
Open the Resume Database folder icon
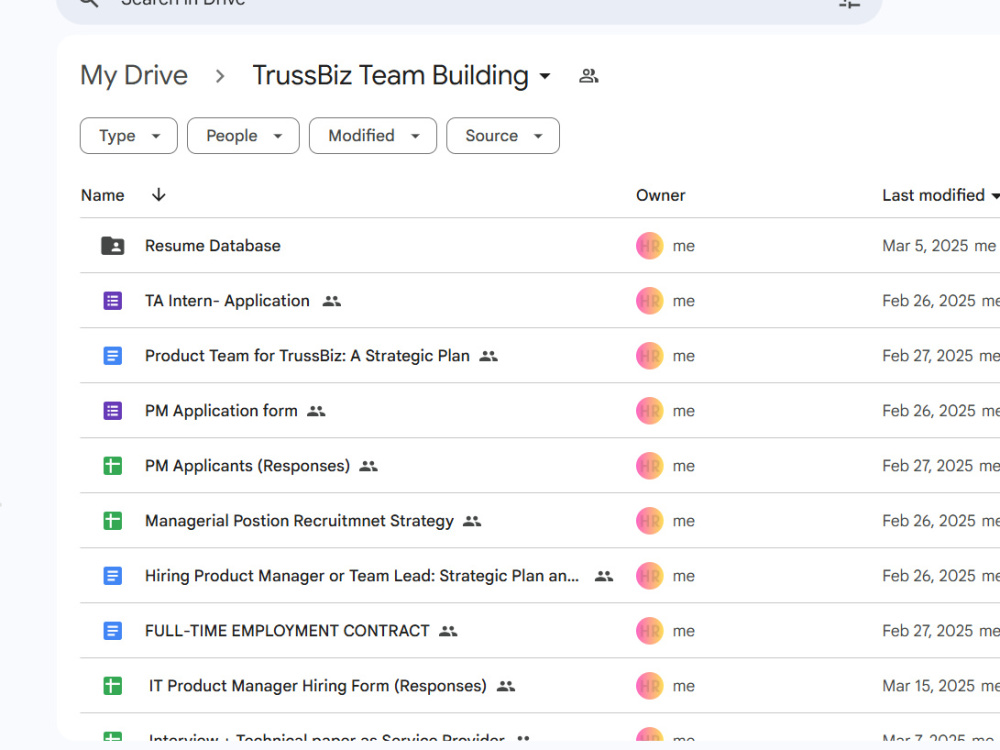(x=113, y=246)
